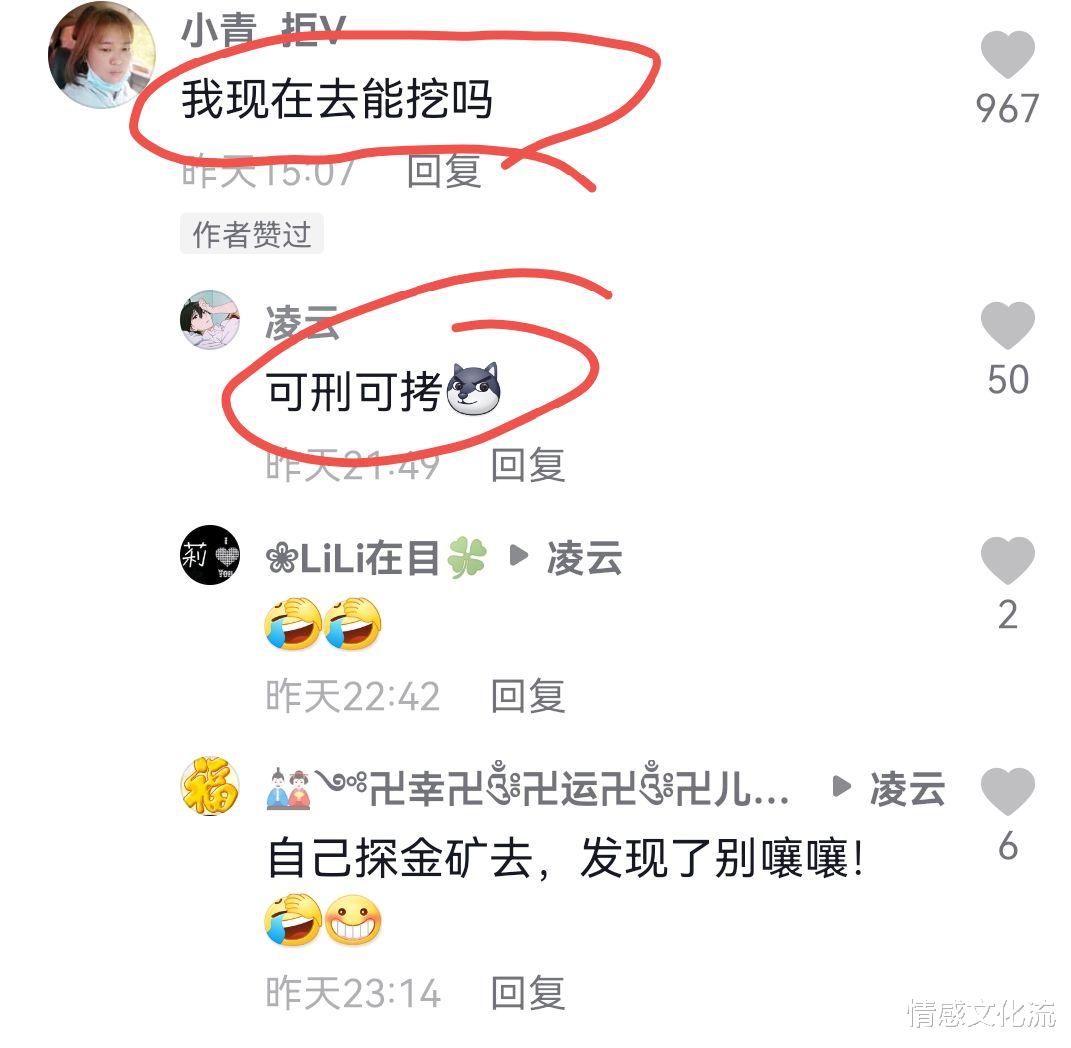Open 凌云 username above 可刑可拷
1071x1048 pixels.
click(x=302, y=322)
